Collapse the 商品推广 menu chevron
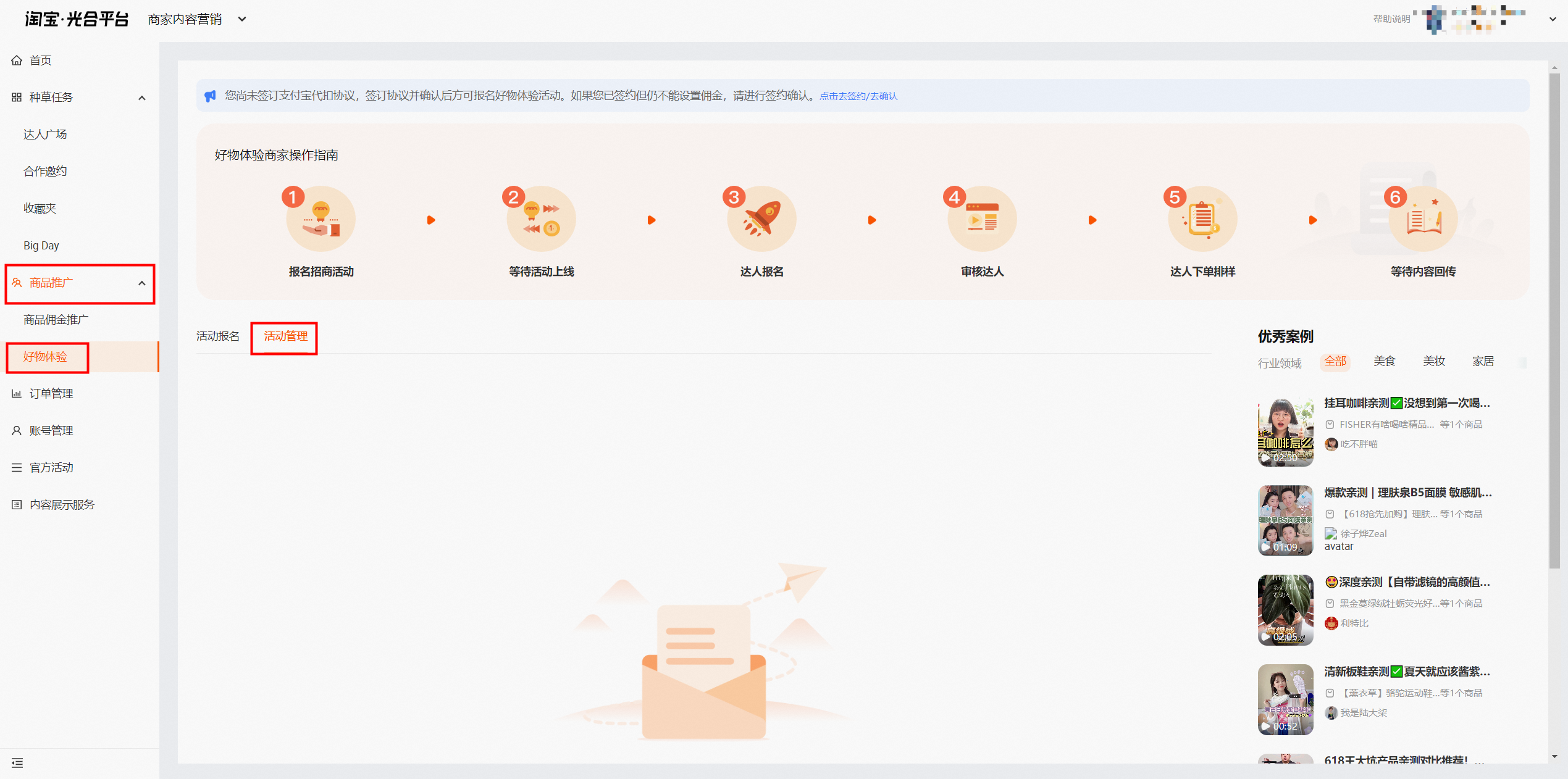Viewport: 1568px width, 779px height. pos(142,283)
